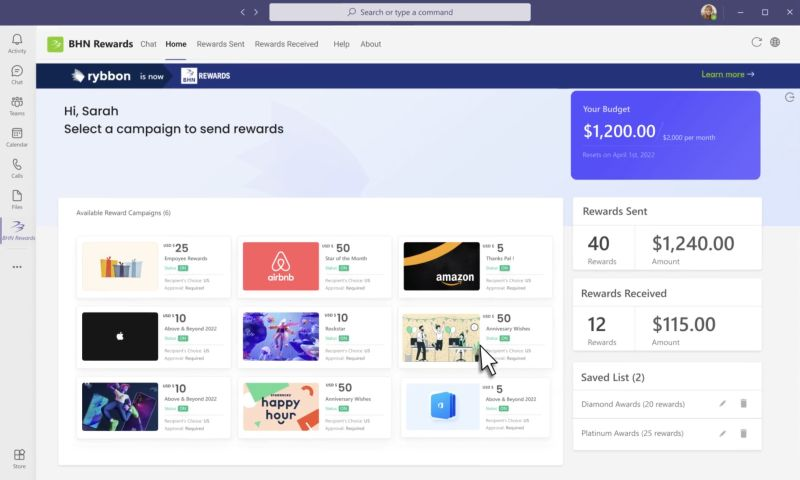Toggle the ON status of Thanks Pal!
Viewport: 800px width, 480px height.
tap(505, 268)
